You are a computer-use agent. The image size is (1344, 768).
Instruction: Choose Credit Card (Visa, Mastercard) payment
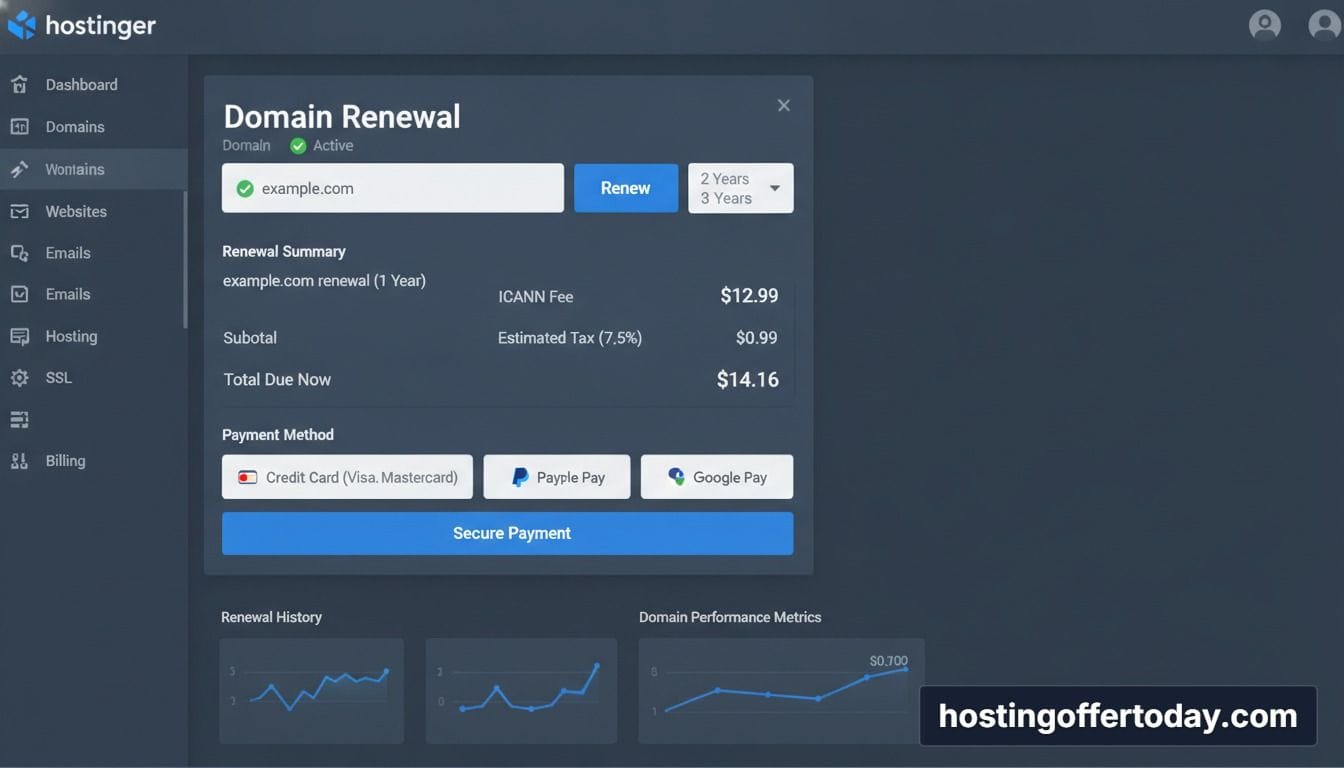347,477
